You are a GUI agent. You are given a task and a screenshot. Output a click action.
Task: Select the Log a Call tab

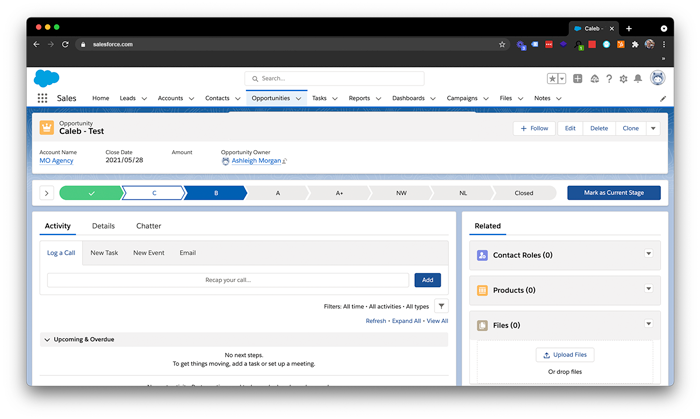pyautogui.click(x=61, y=253)
